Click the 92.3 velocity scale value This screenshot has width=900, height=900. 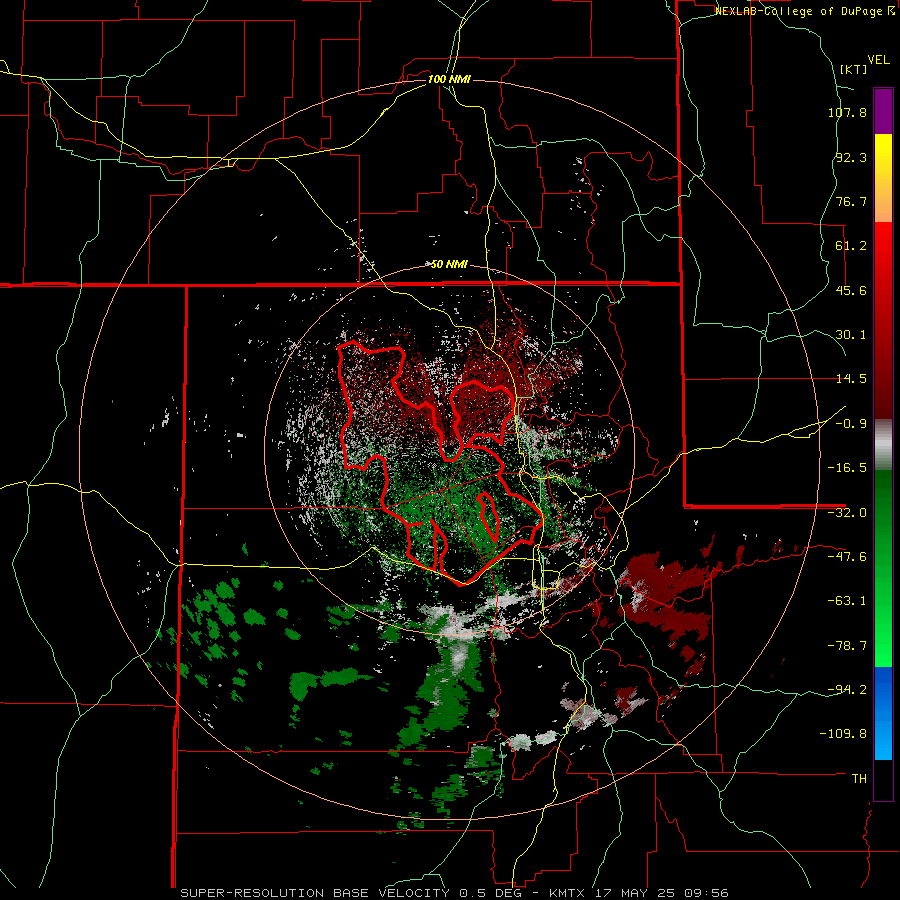(851, 157)
